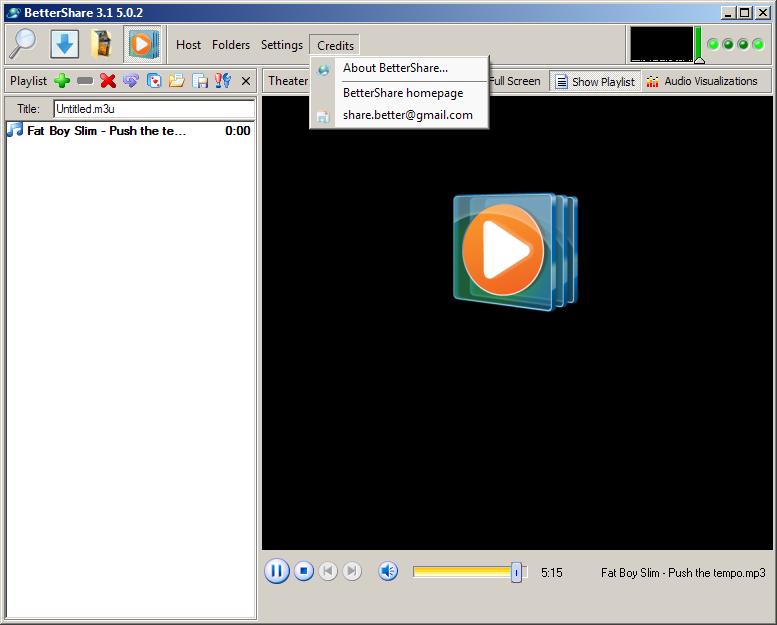777x625 pixels.
Task: Open the downloads blue arrow view
Action: [x=64, y=44]
